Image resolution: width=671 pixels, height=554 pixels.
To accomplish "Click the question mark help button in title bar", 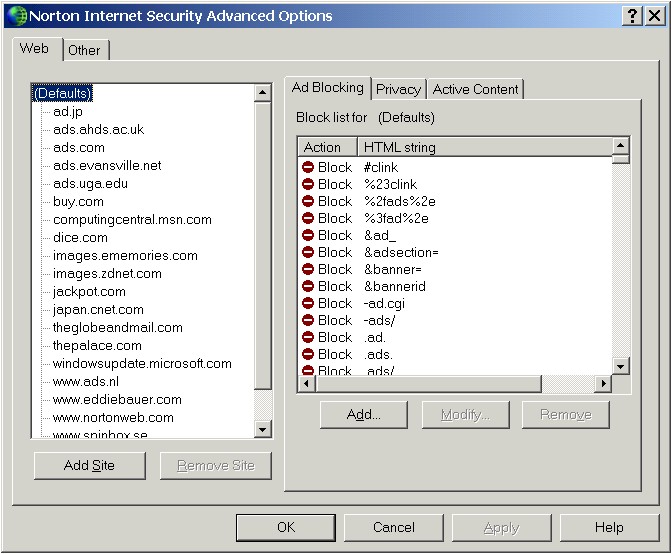I will tap(632, 16).
